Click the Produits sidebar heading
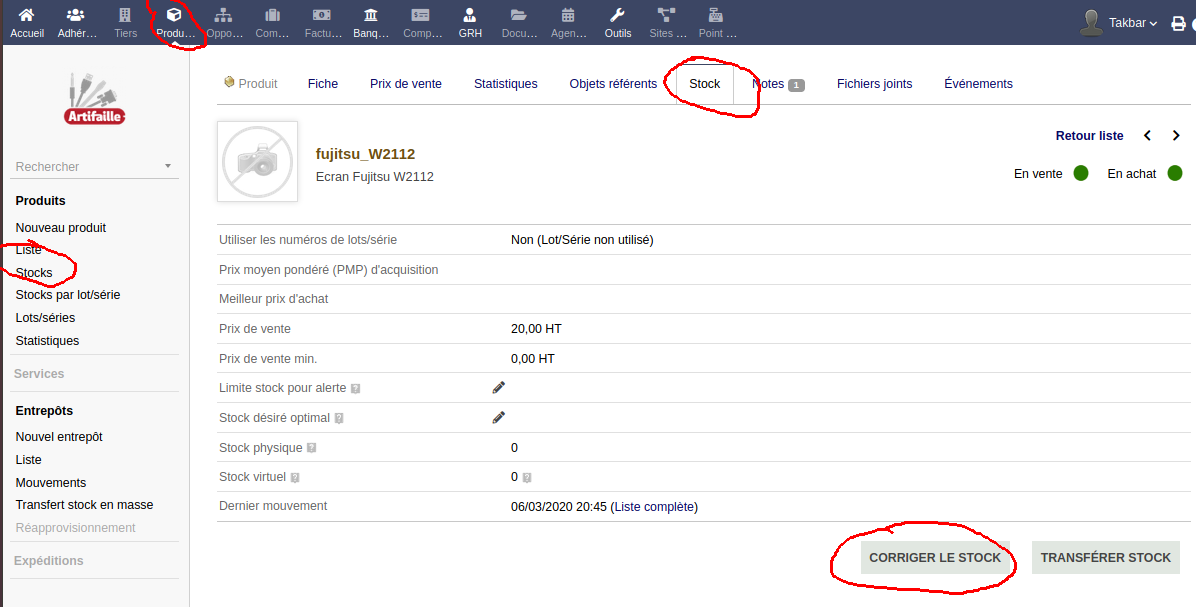 [40, 201]
